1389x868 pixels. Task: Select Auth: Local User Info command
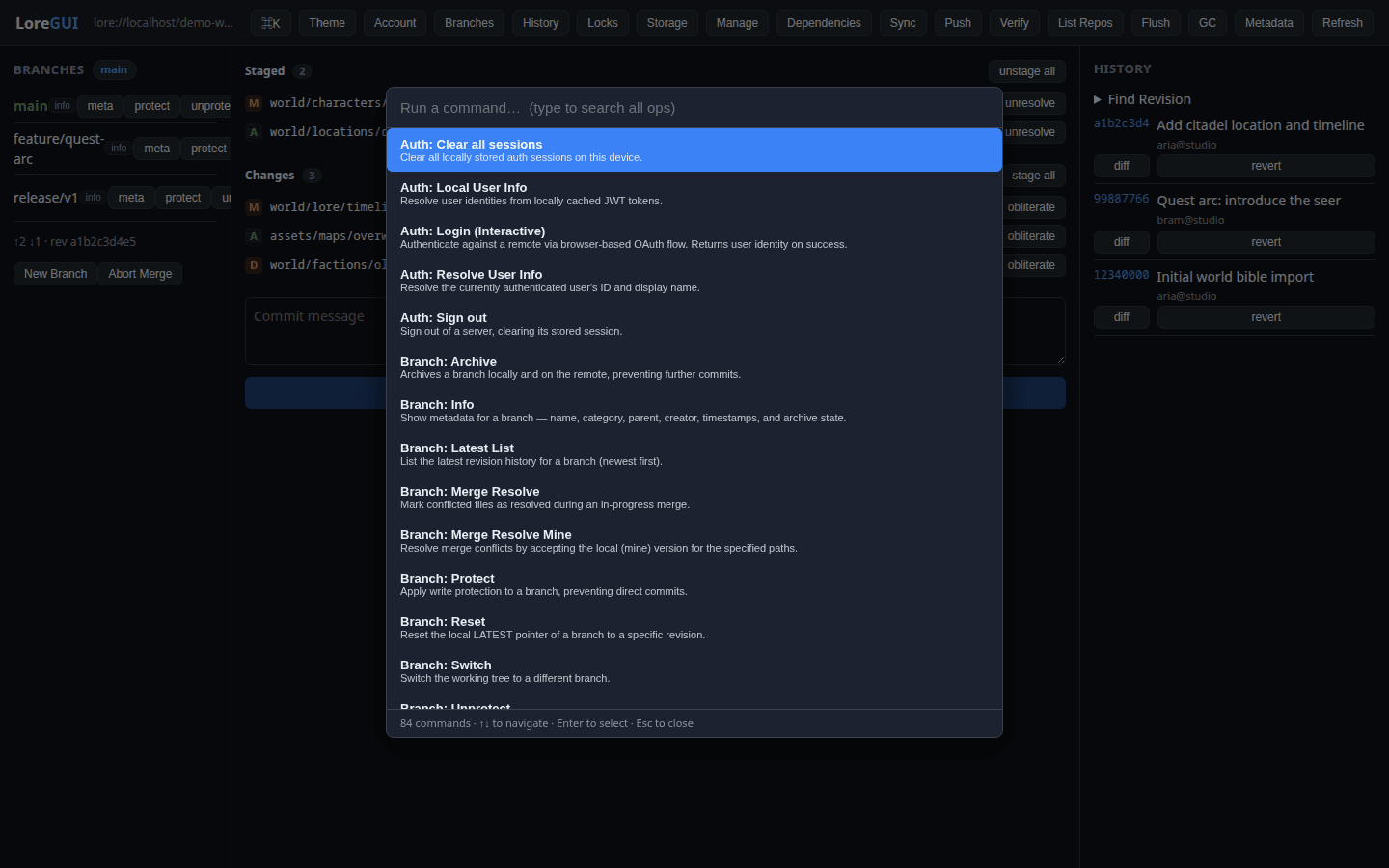tap(694, 194)
